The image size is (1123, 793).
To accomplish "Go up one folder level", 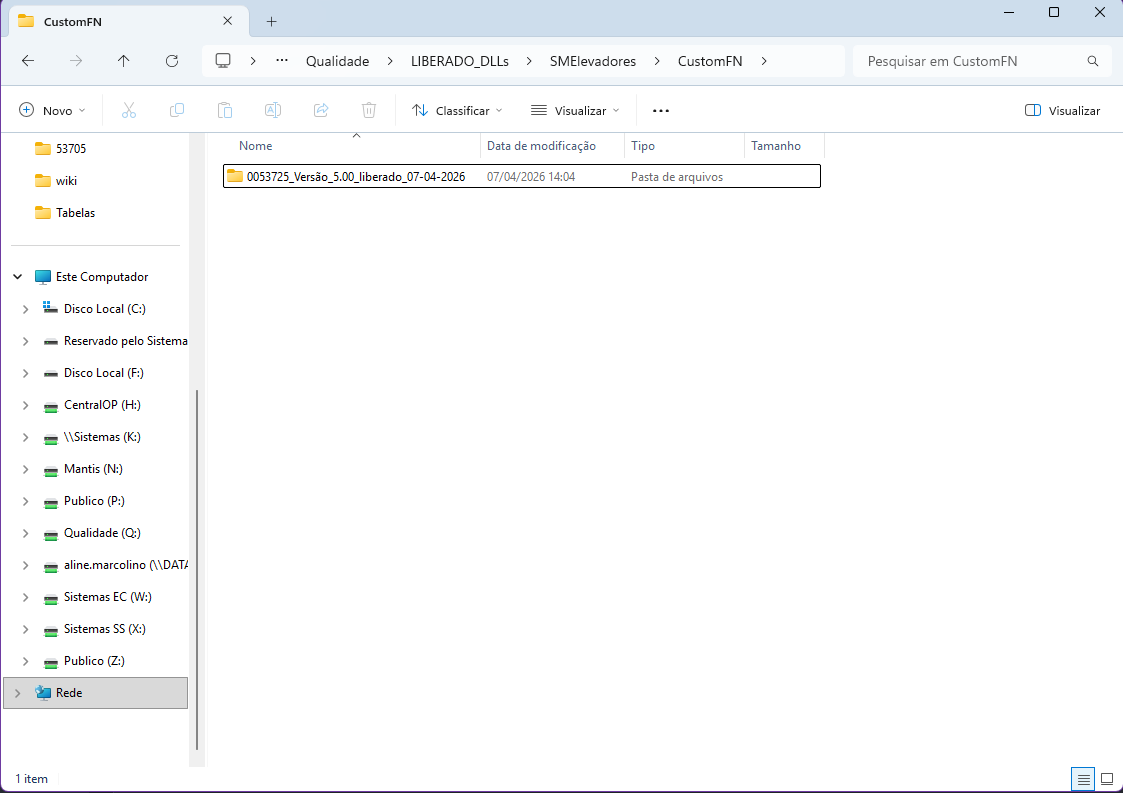I will point(124,61).
